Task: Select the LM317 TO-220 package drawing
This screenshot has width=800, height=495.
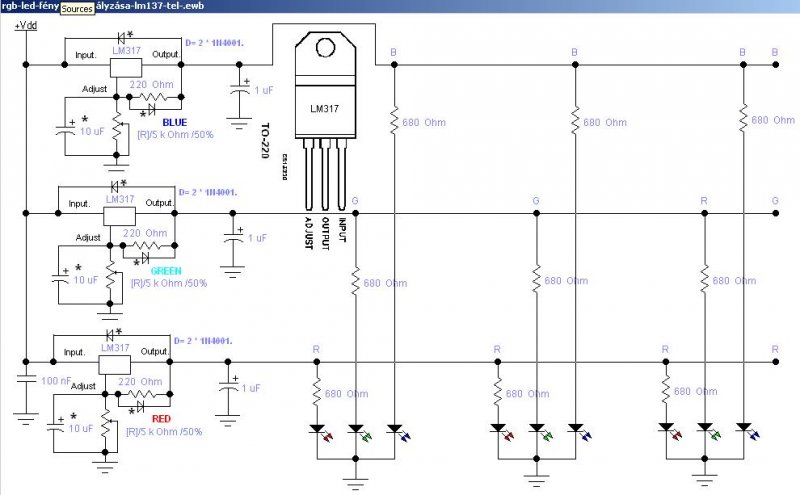Action: (326, 120)
